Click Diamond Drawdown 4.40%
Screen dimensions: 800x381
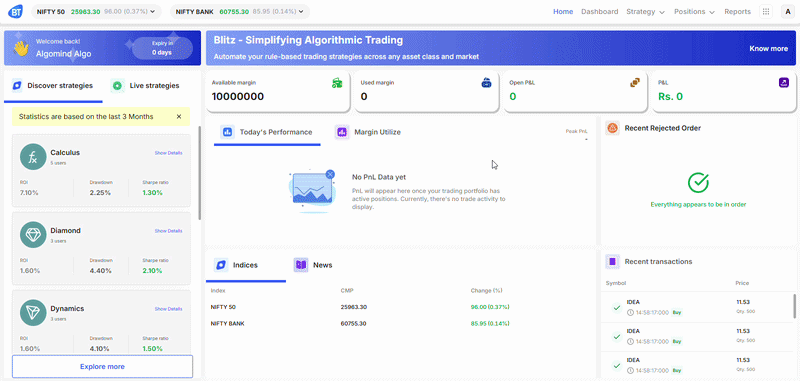pyautogui.click(x=100, y=271)
